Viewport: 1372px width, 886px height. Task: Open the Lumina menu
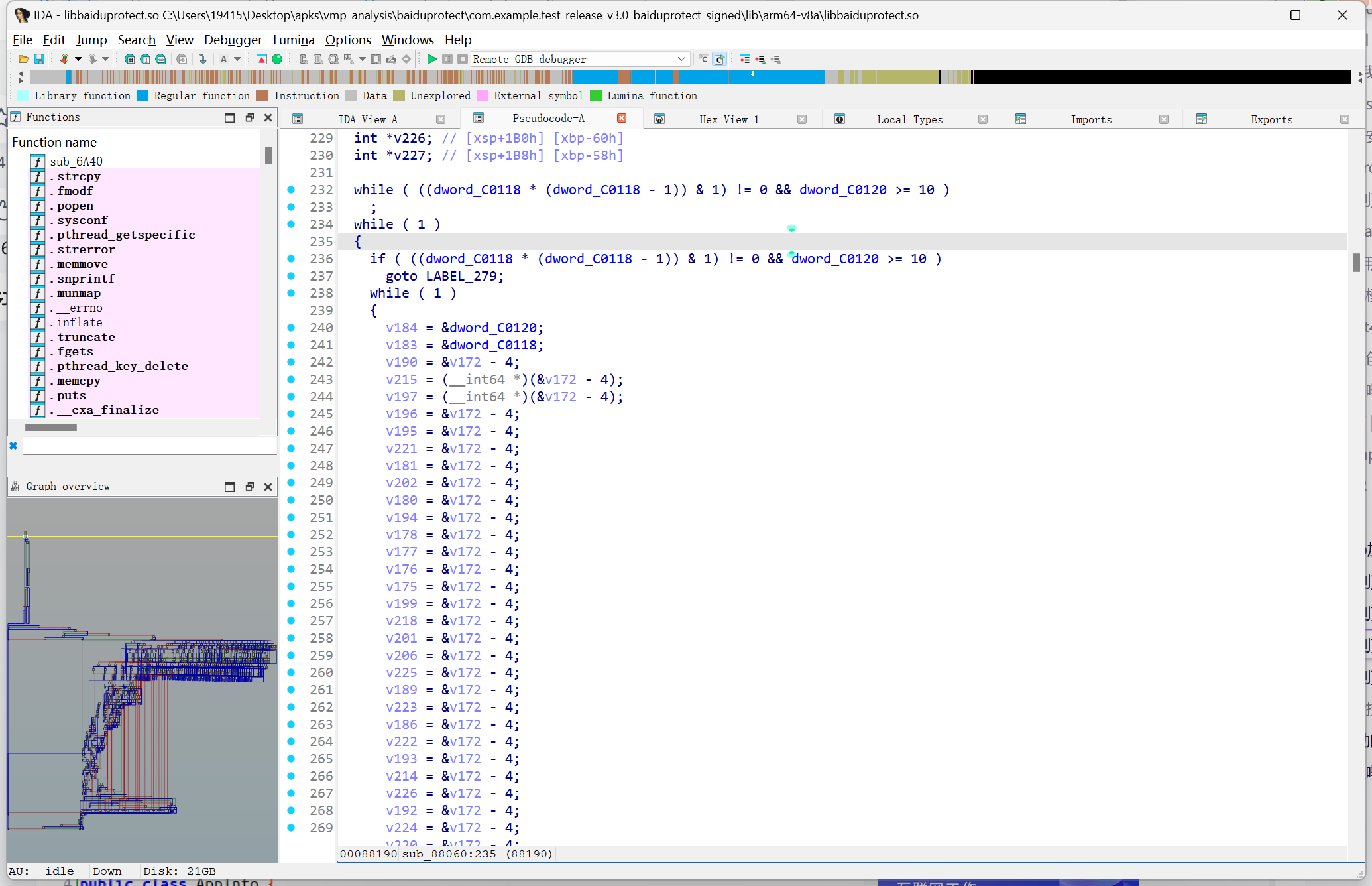(294, 40)
